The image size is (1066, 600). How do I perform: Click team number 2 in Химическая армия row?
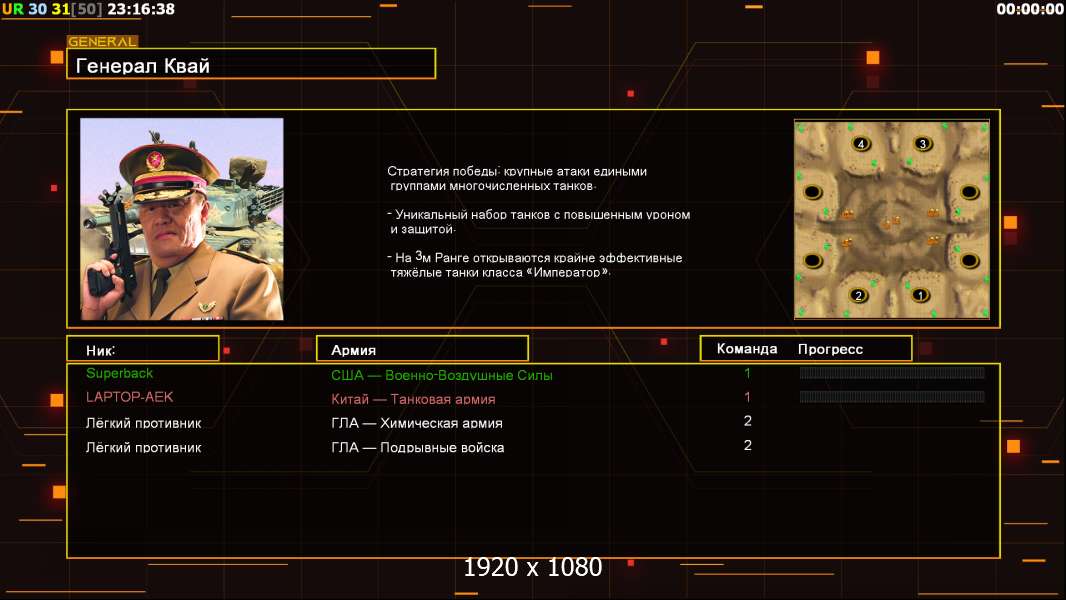tap(747, 421)
